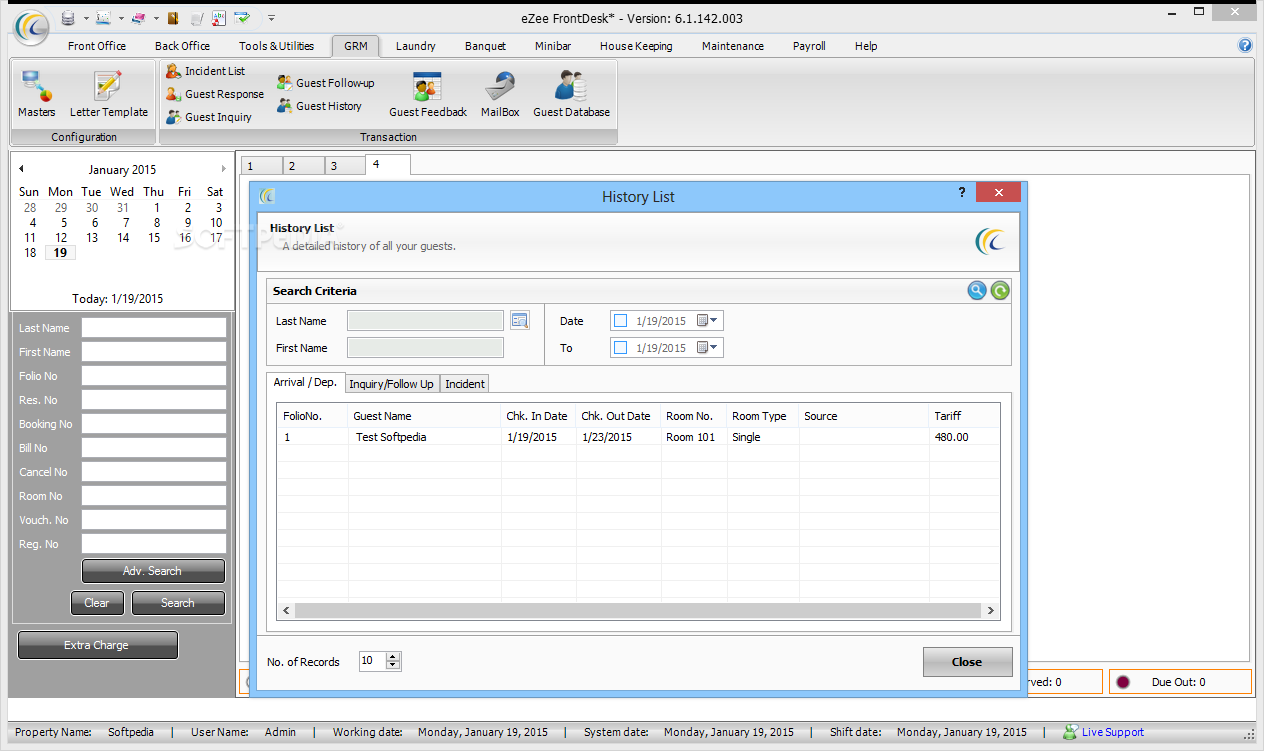Click the horizontal scrollbar in history table

coord(638,610)
